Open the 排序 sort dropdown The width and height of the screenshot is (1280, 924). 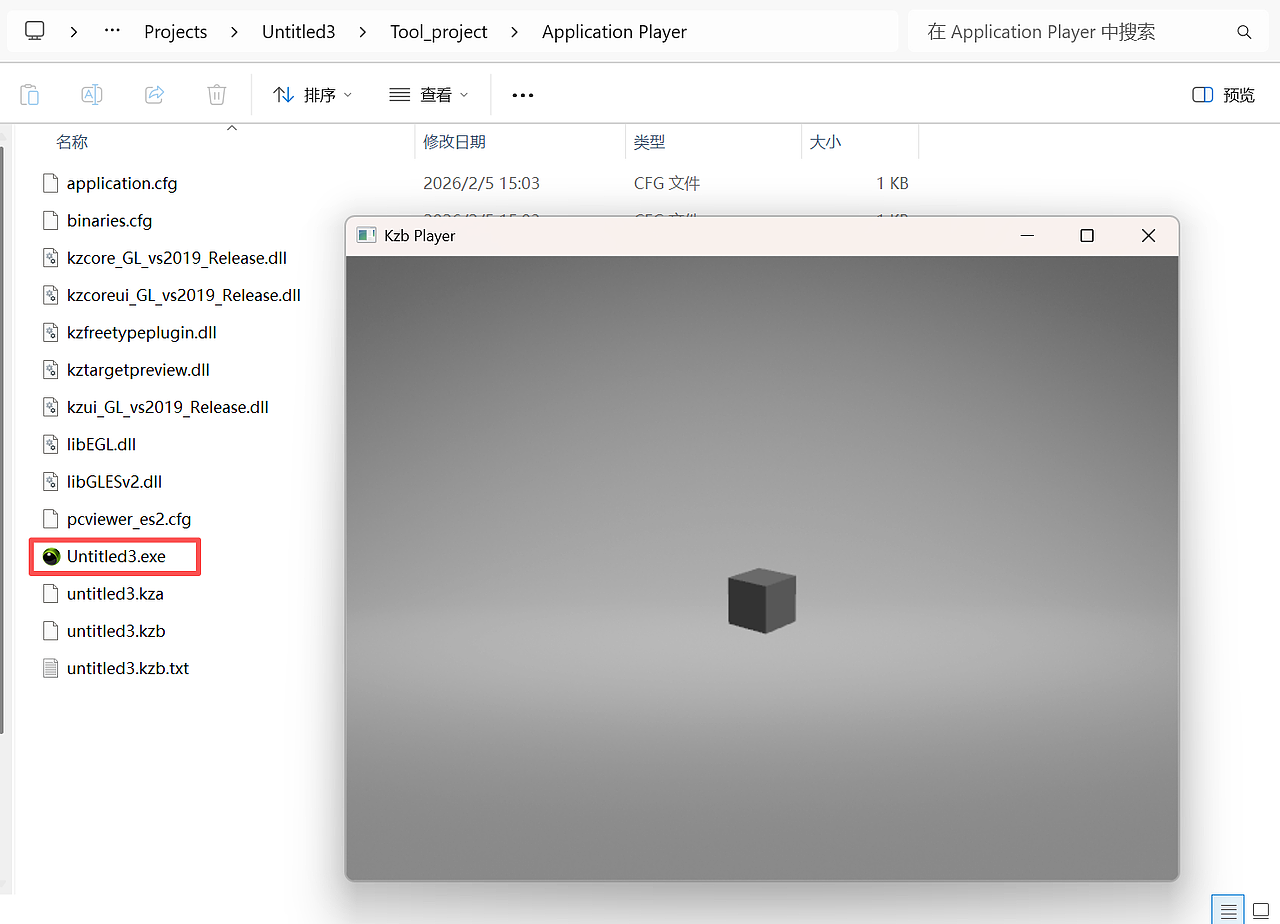pyautogui.click(x=313, y=95)
